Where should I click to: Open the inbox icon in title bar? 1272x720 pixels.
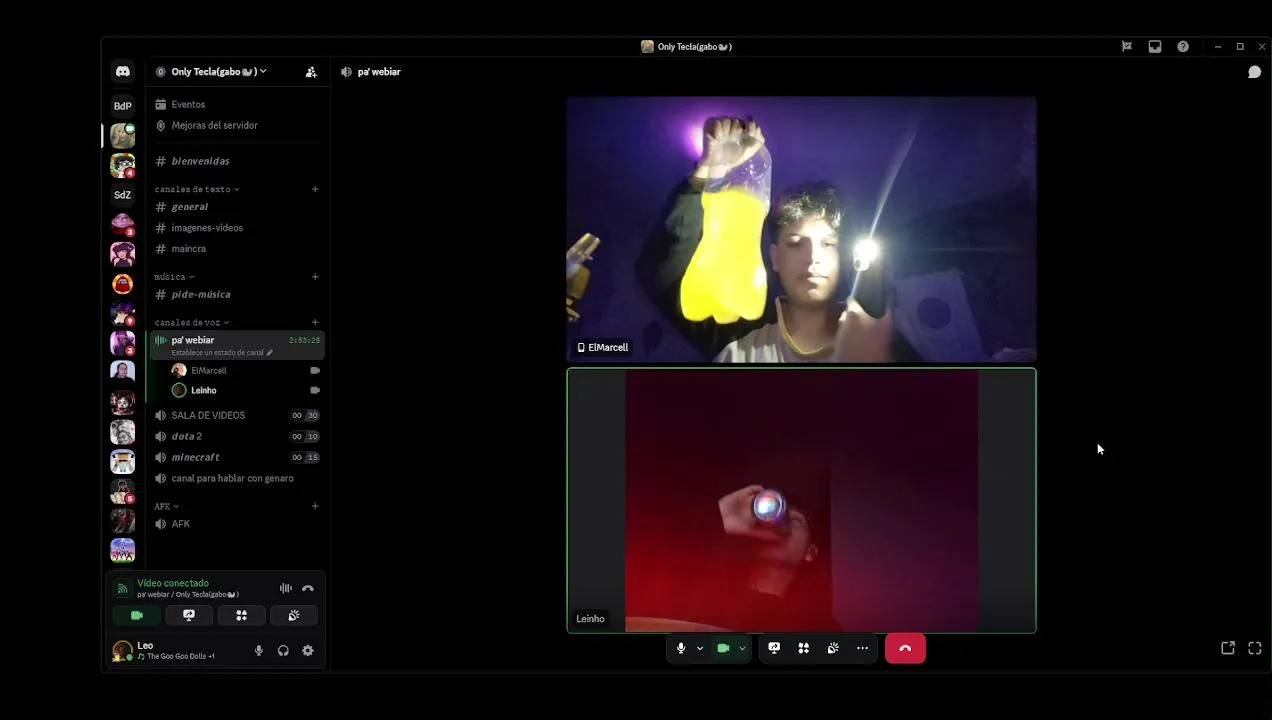[x=1155, y=46]
